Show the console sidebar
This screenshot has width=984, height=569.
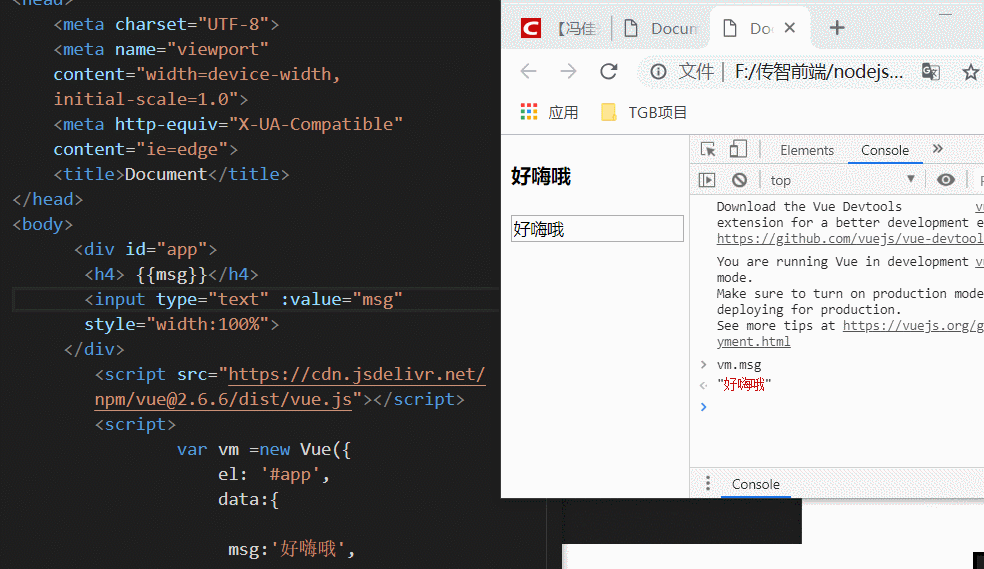(x=707, y=180)
